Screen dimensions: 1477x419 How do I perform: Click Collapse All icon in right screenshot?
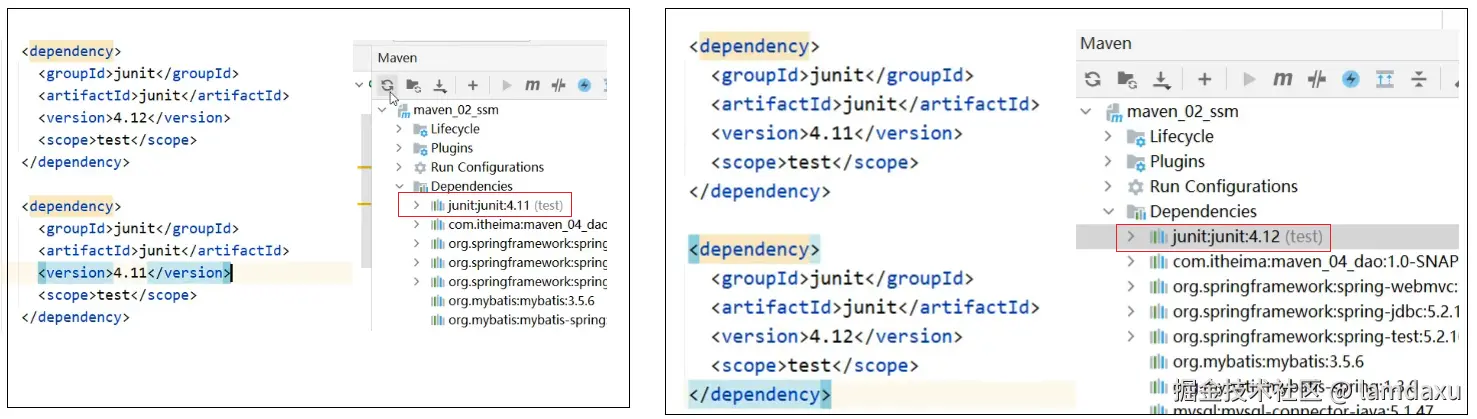pos(1418,79)
